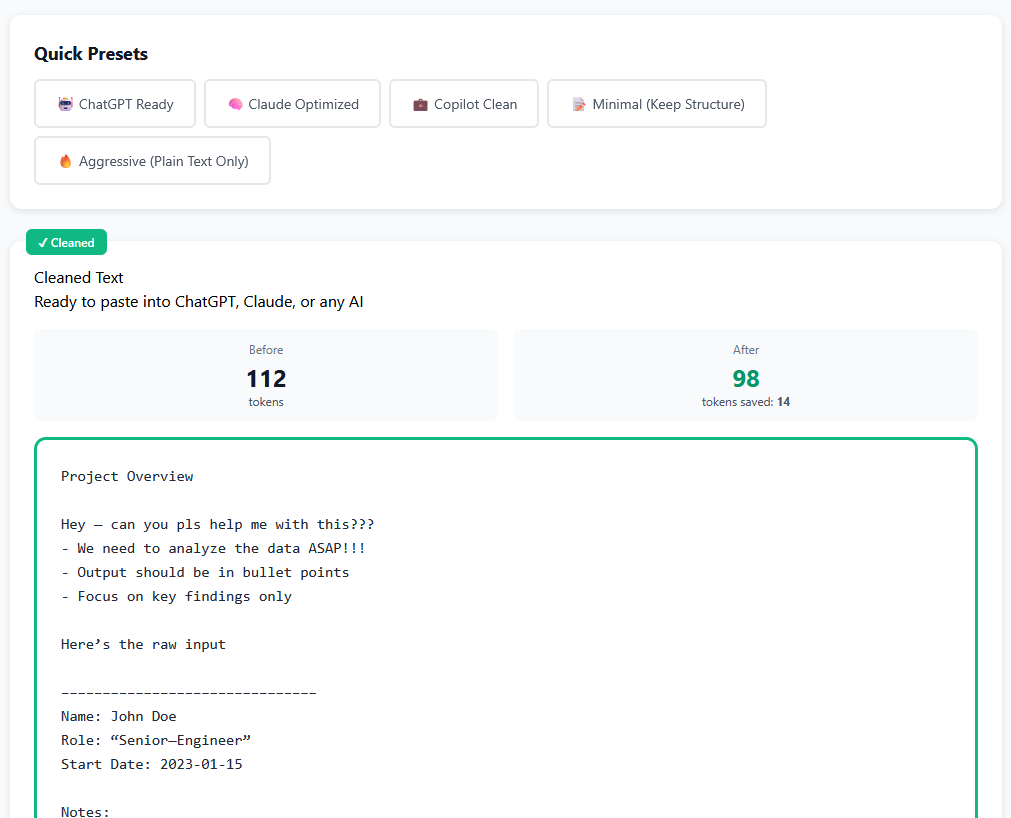This screenshot has width=1011, height=818.
Task: Click the ChatGPT Ready robot icon
Action: (65, 104)
